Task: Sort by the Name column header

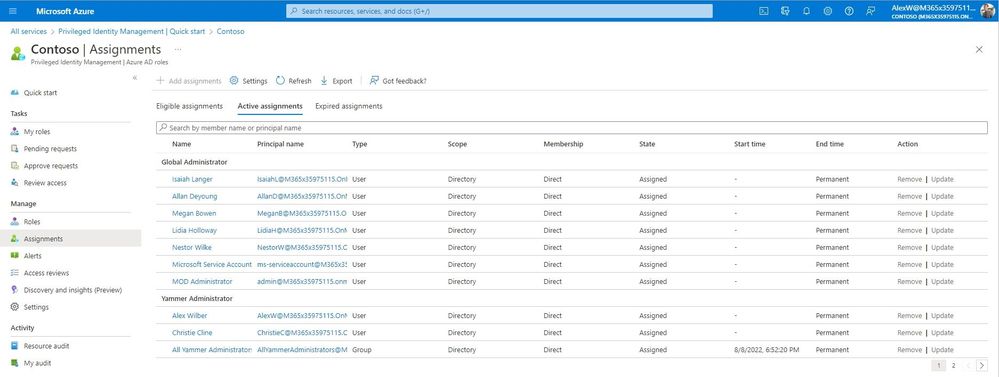Action: point(182,145)
